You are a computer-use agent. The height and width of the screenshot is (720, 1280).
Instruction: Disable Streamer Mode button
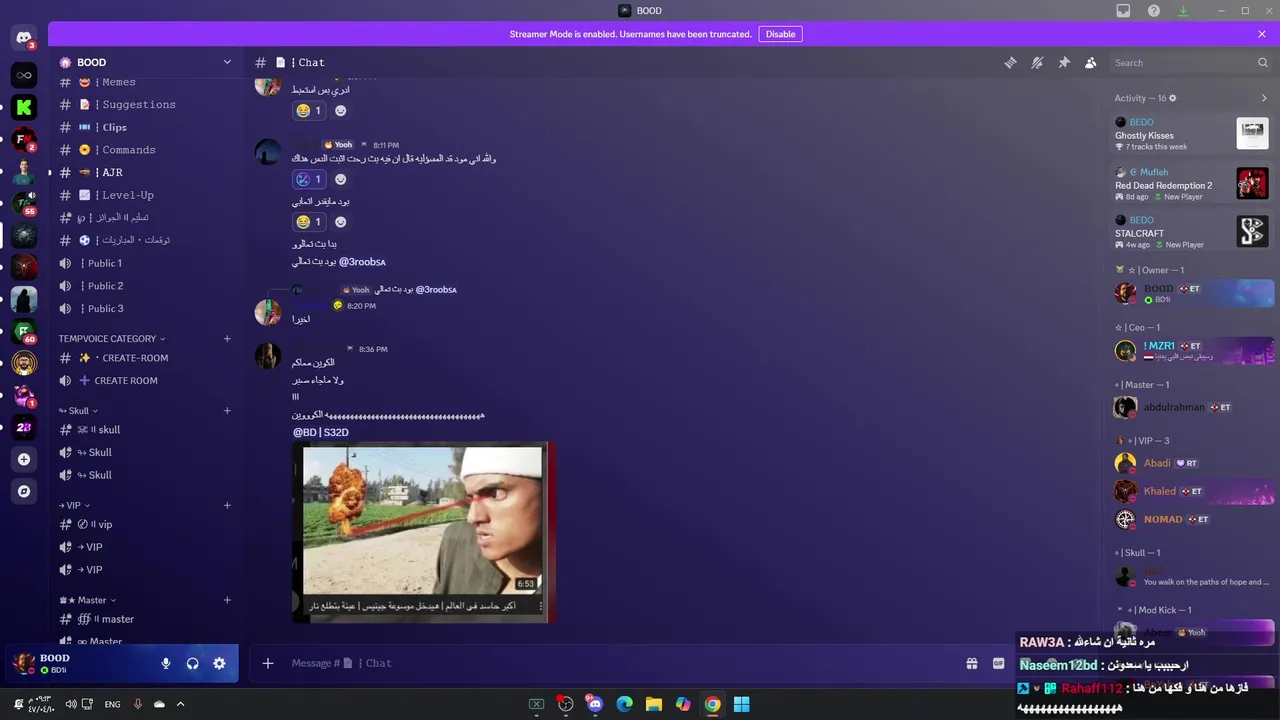[780, 34]
